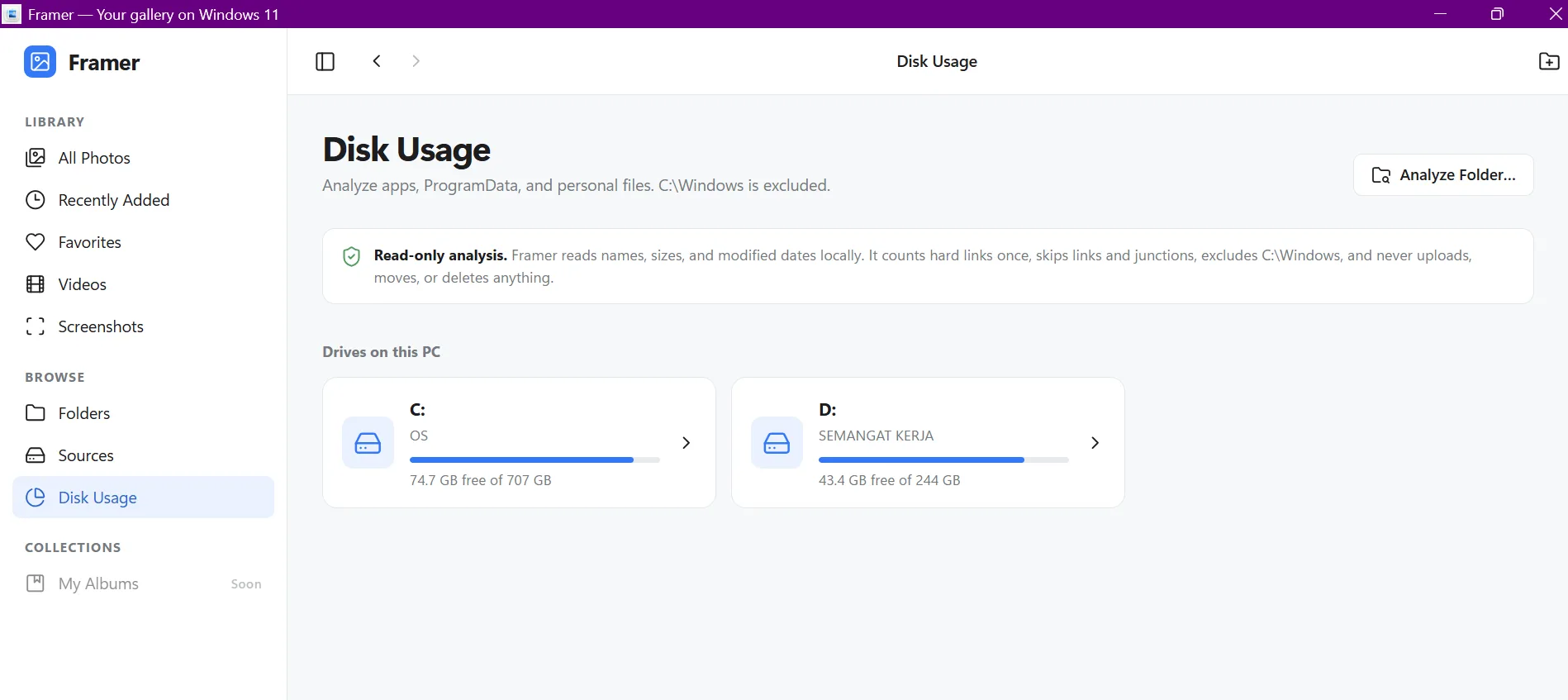
Task: Click the "74.7 GB free of 707 GB" text
Action: 481,480
